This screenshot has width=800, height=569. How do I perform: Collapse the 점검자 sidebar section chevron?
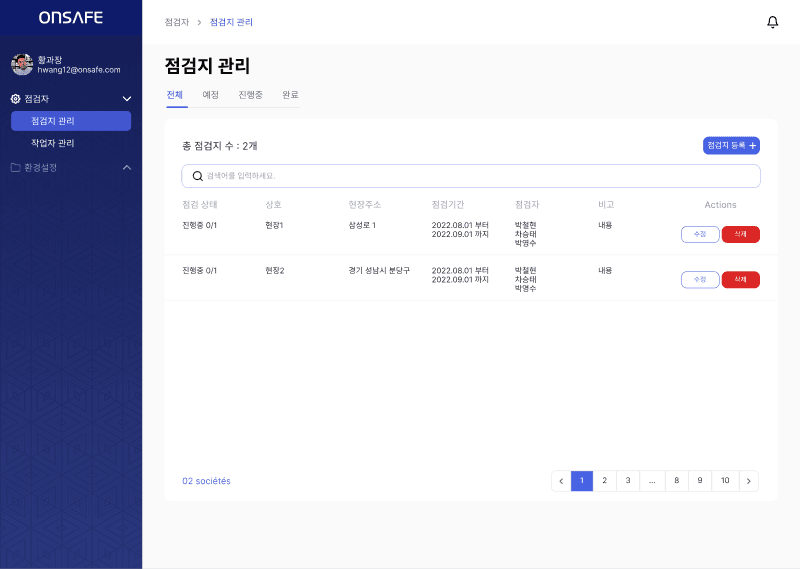pyautogui.click(x=127, y=99)
